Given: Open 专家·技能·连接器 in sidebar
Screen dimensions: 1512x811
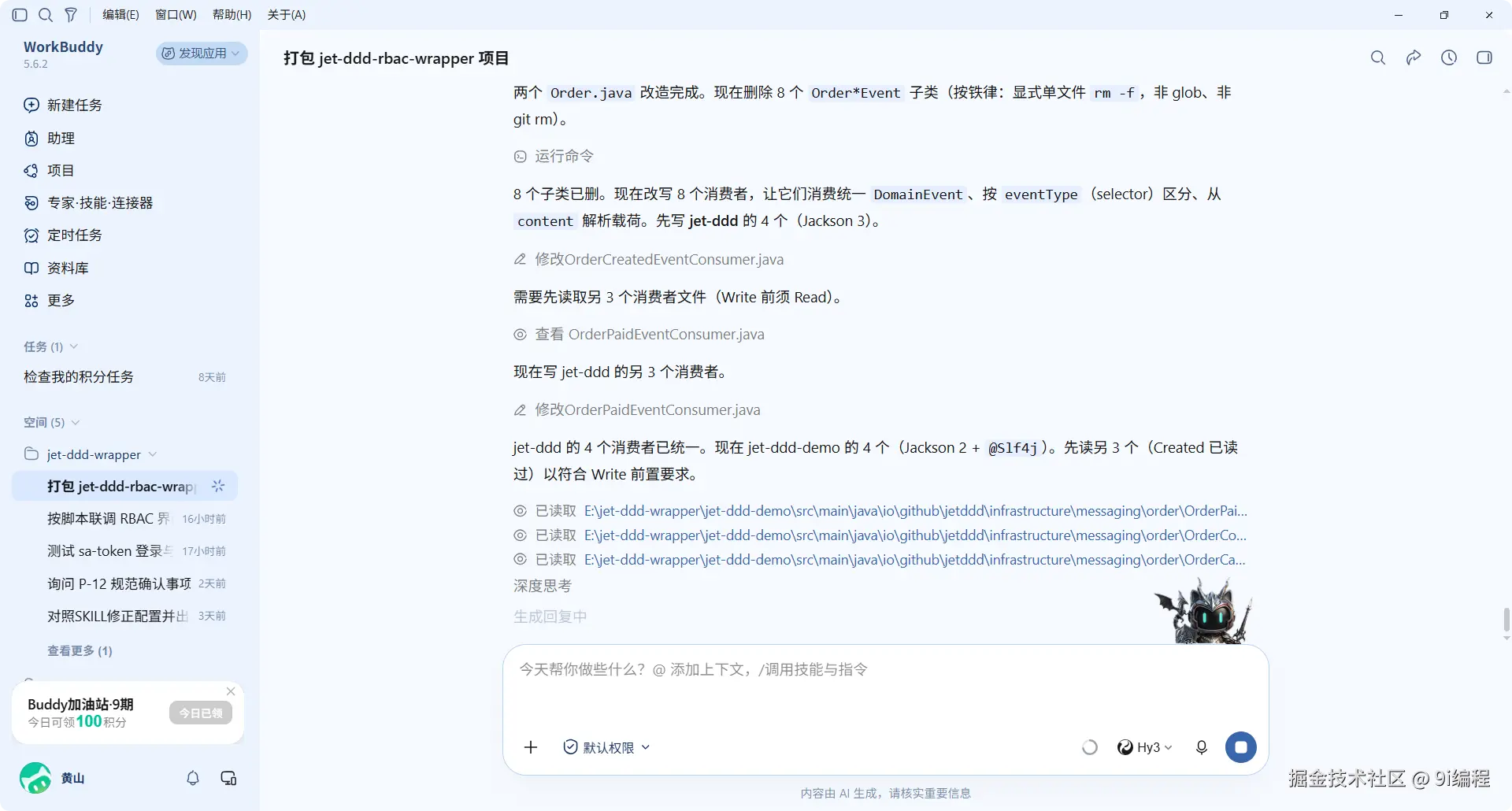Looking at the screenshot, I should point(88,202).
